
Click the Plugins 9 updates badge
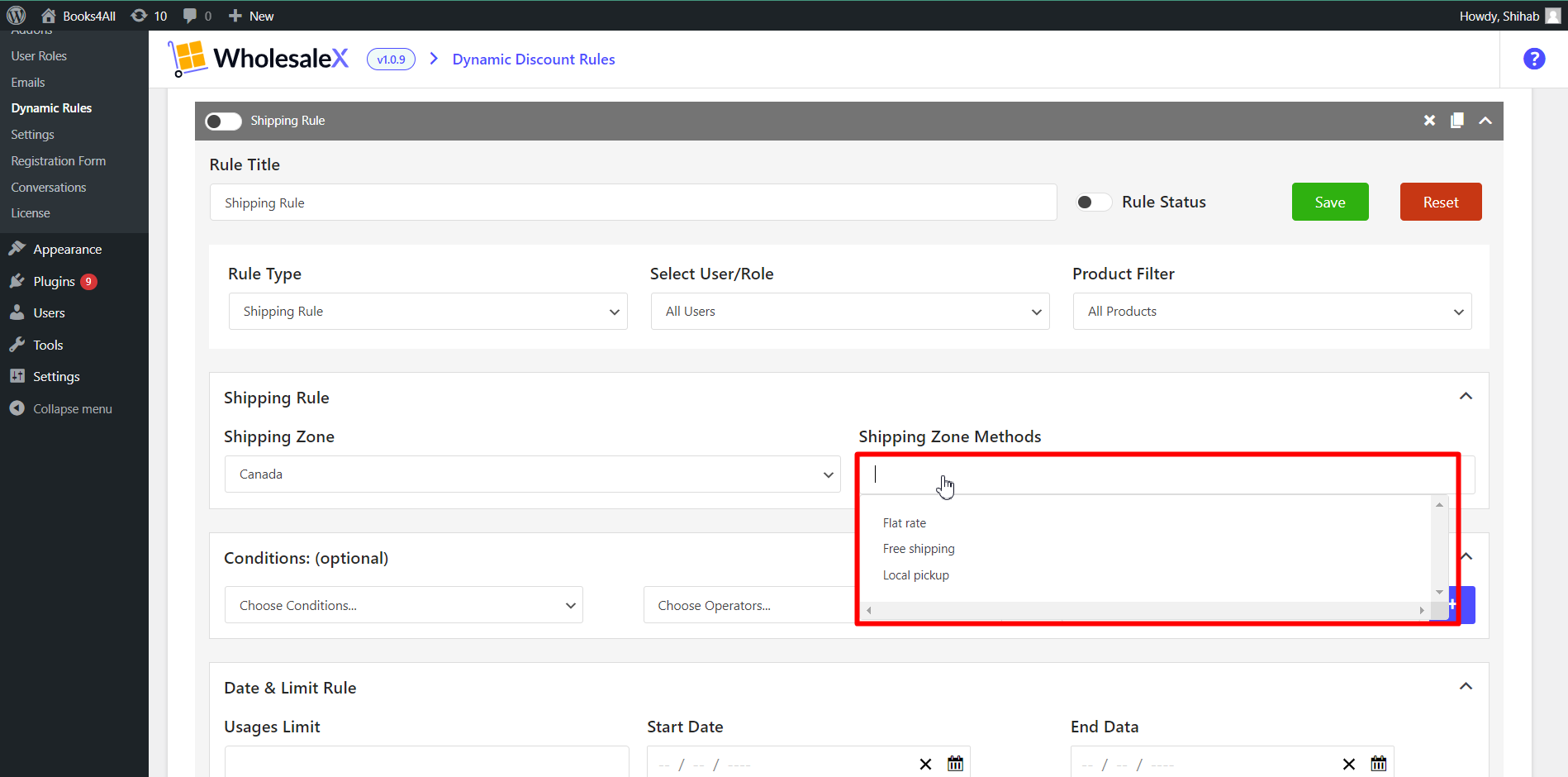click(x=88, y=282)
